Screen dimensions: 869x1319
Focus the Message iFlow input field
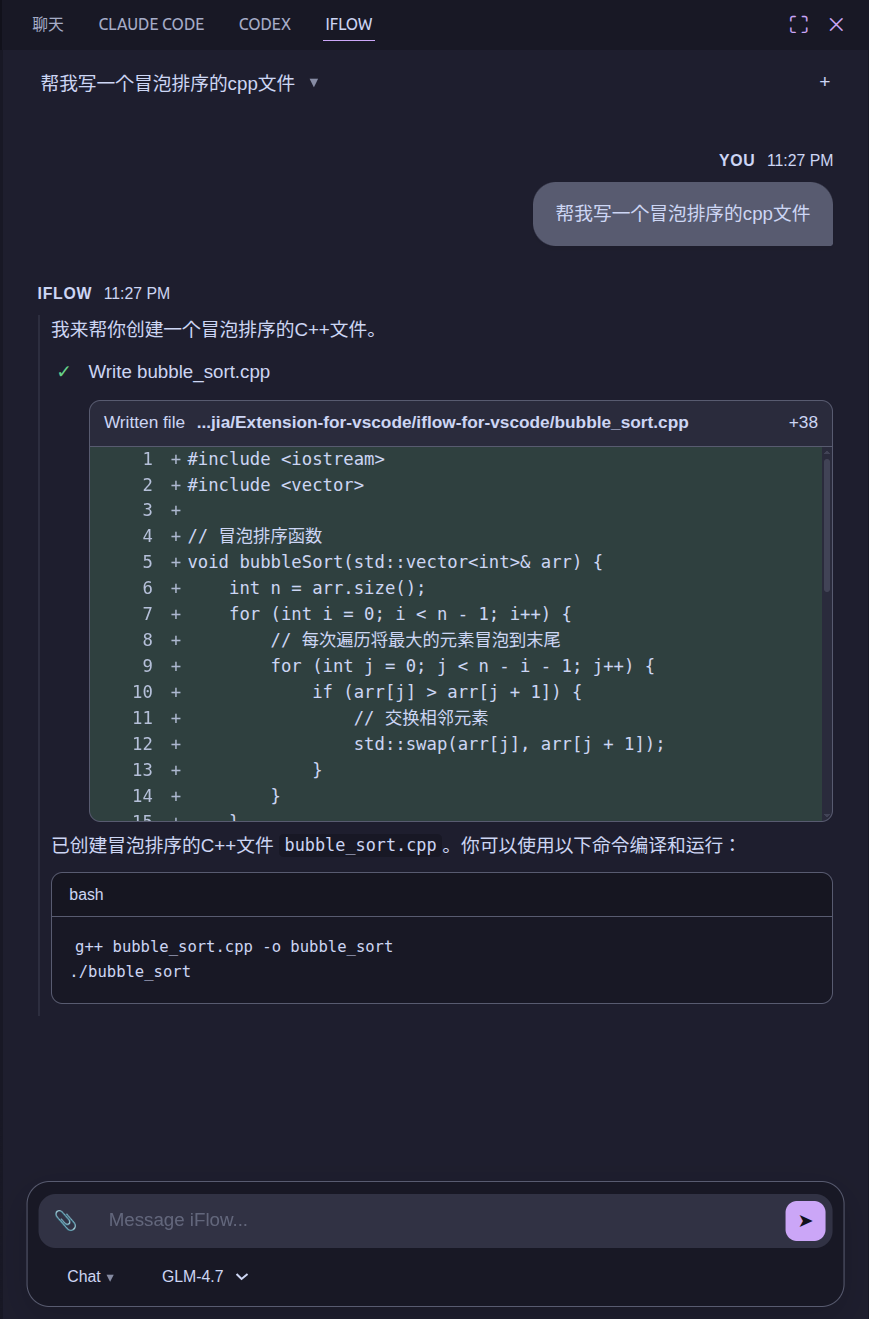click(440, 1220)
